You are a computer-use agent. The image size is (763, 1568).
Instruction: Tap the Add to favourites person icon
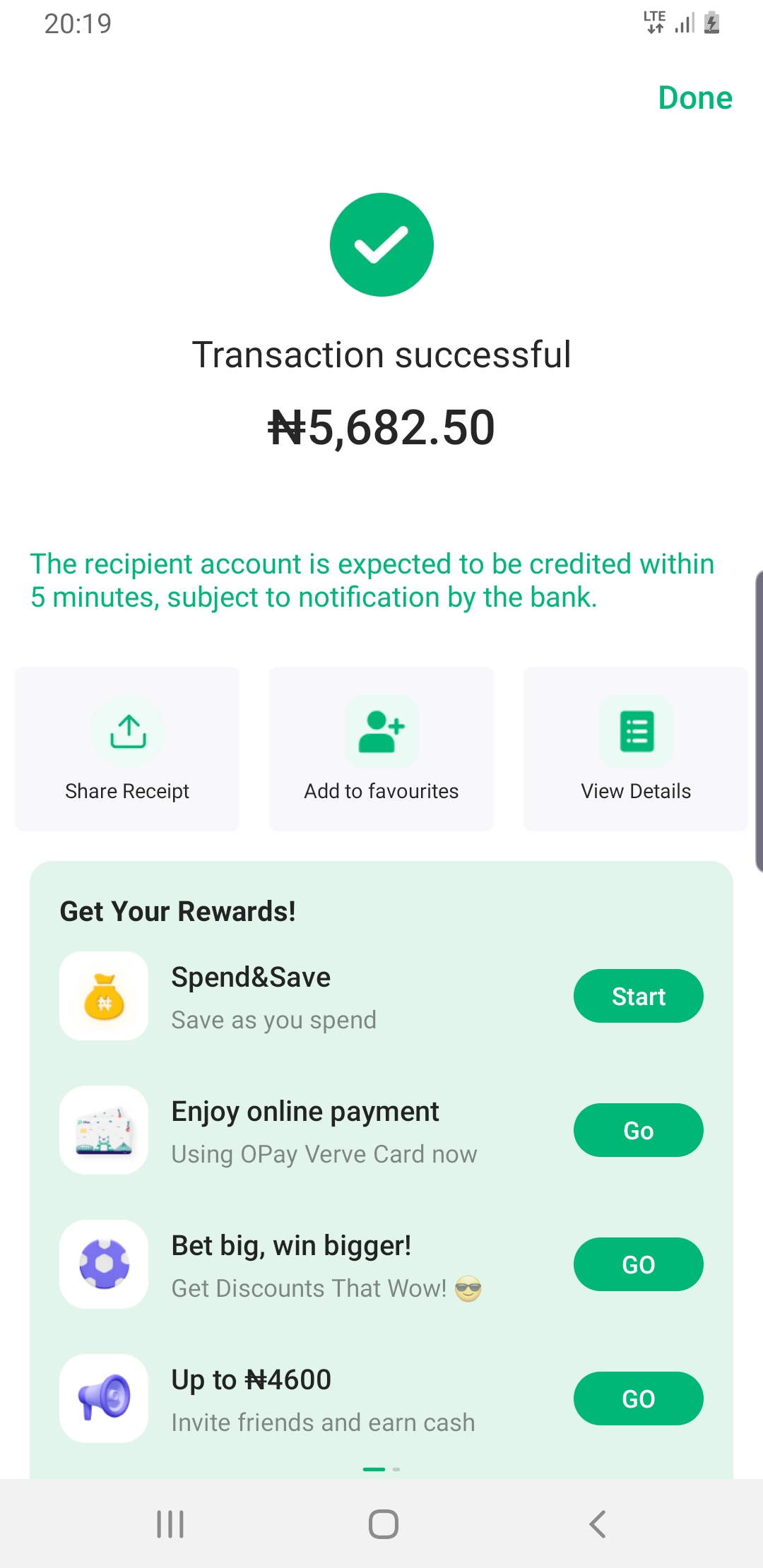click(x=381, y=731)
